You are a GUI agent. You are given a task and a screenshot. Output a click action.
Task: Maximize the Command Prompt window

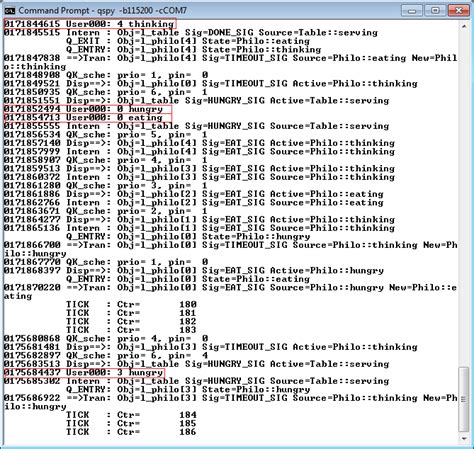(x=435, y=10)
